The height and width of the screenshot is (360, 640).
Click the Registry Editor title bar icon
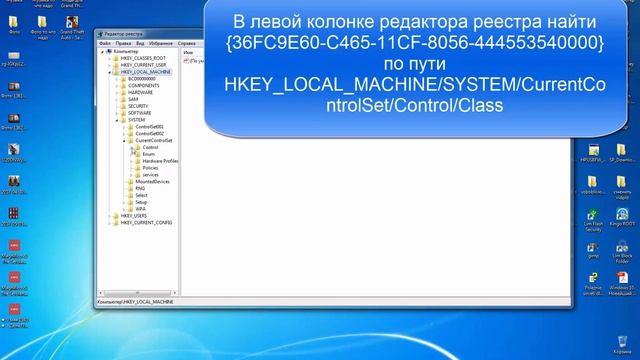100,34
